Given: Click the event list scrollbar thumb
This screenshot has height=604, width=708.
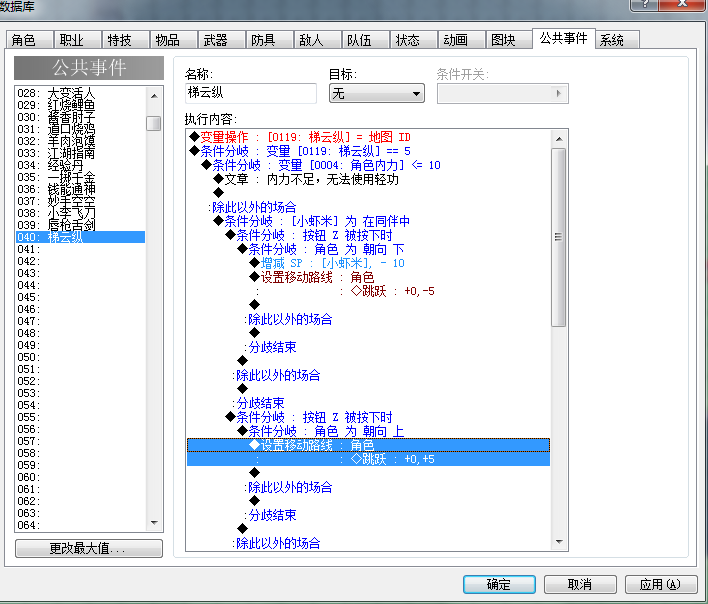Looking at the screenshot, I should (x=154, y=123).
